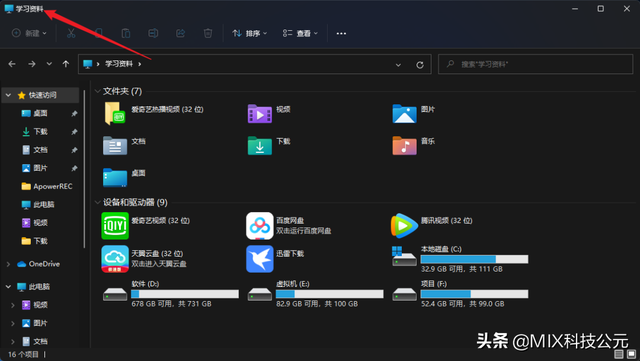Image resolution: width=640 pixels, height=361 pixels.
Task: Collapse the 快速访问 tree section
Action: point(8,95)
